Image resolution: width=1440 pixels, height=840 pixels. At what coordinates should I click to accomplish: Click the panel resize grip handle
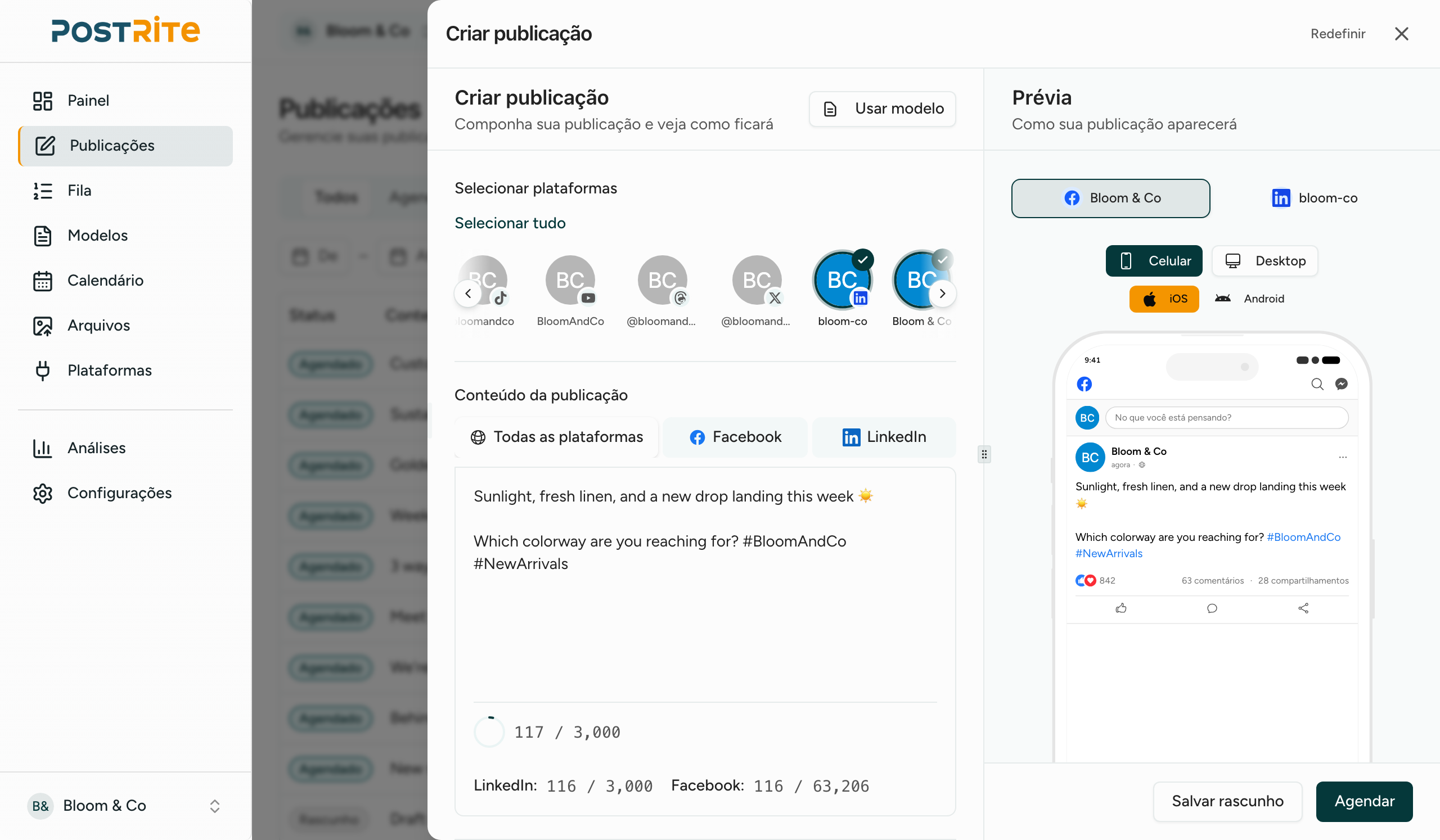(984, 454)
